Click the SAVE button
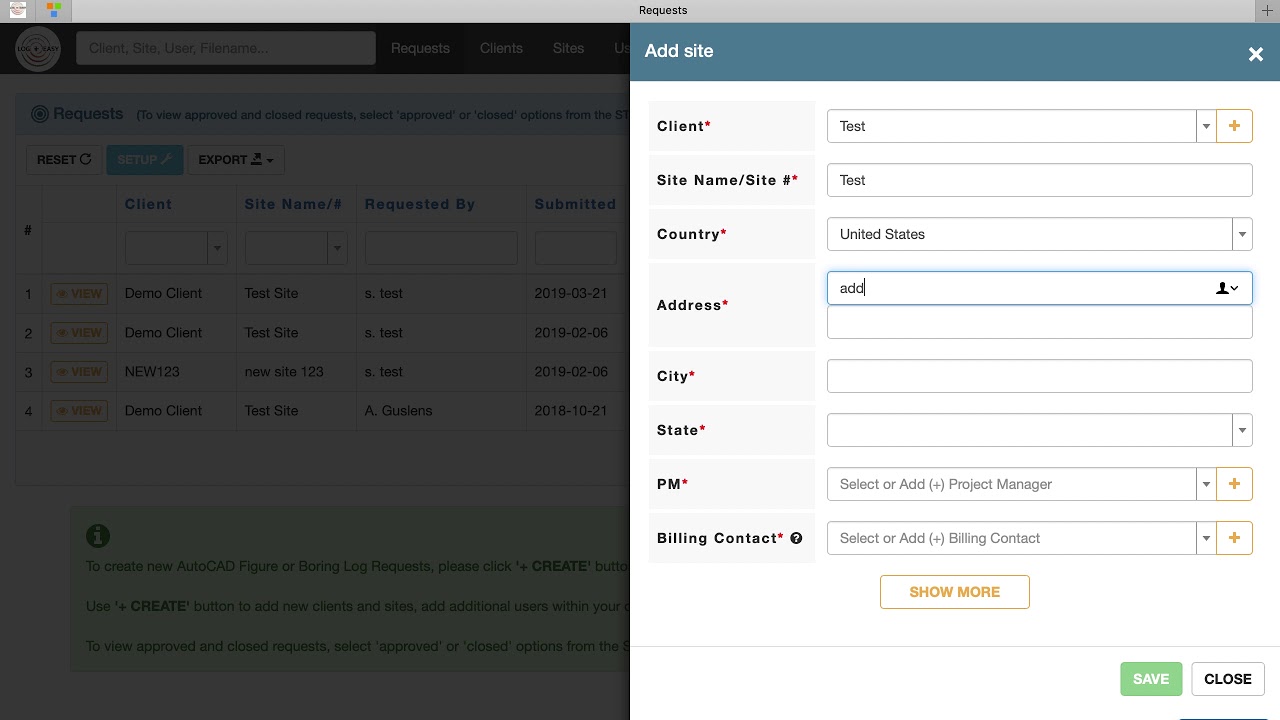 [1151, 679]
